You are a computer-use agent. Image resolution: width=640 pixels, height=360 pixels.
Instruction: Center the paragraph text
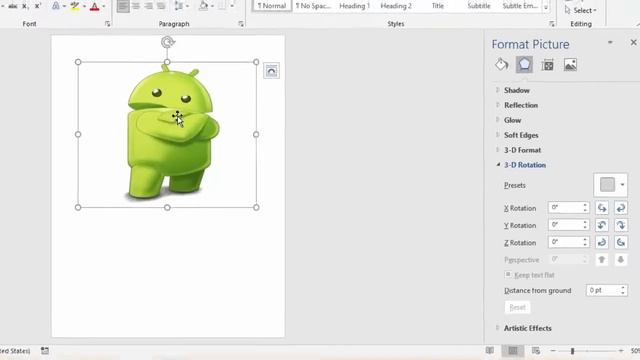[136, 6]
